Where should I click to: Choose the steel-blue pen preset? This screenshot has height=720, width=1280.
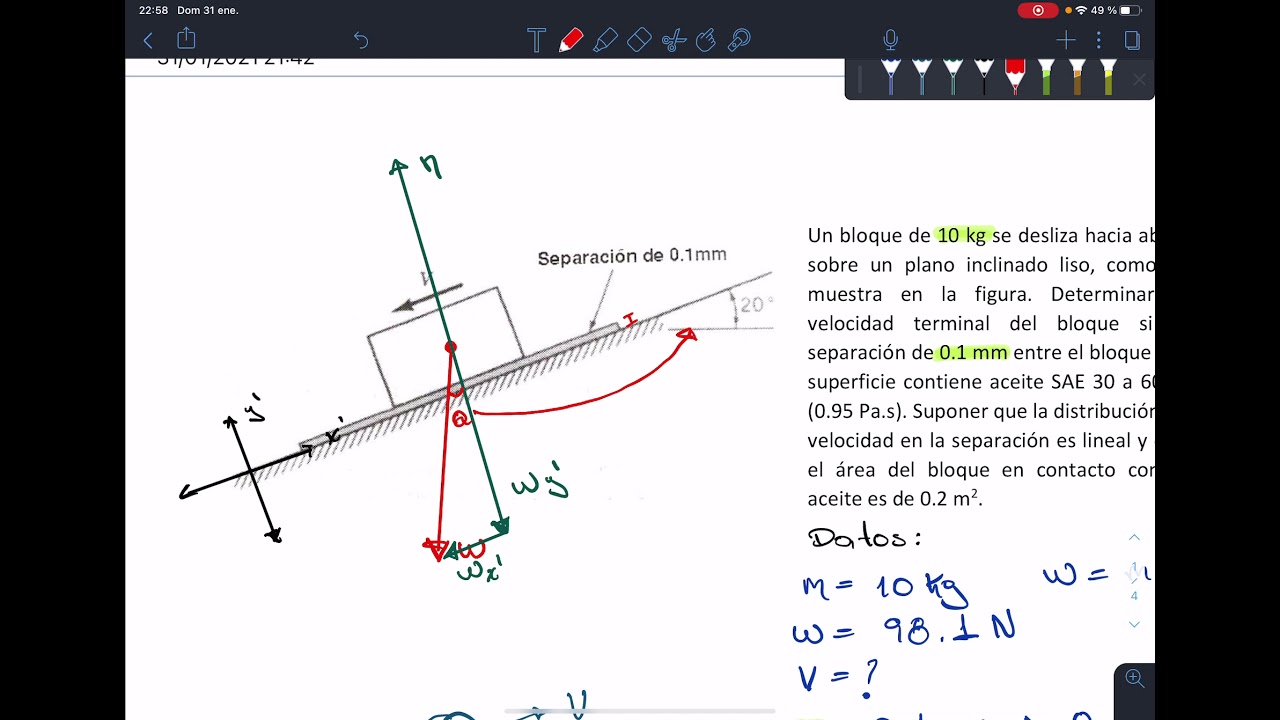point(921,77)
